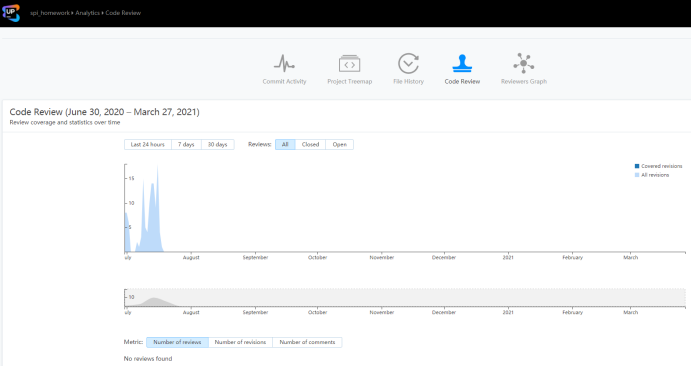Select Number of comments metric
Image resolution: width=692 pixels, height=366 pixels.
(307, 342)
